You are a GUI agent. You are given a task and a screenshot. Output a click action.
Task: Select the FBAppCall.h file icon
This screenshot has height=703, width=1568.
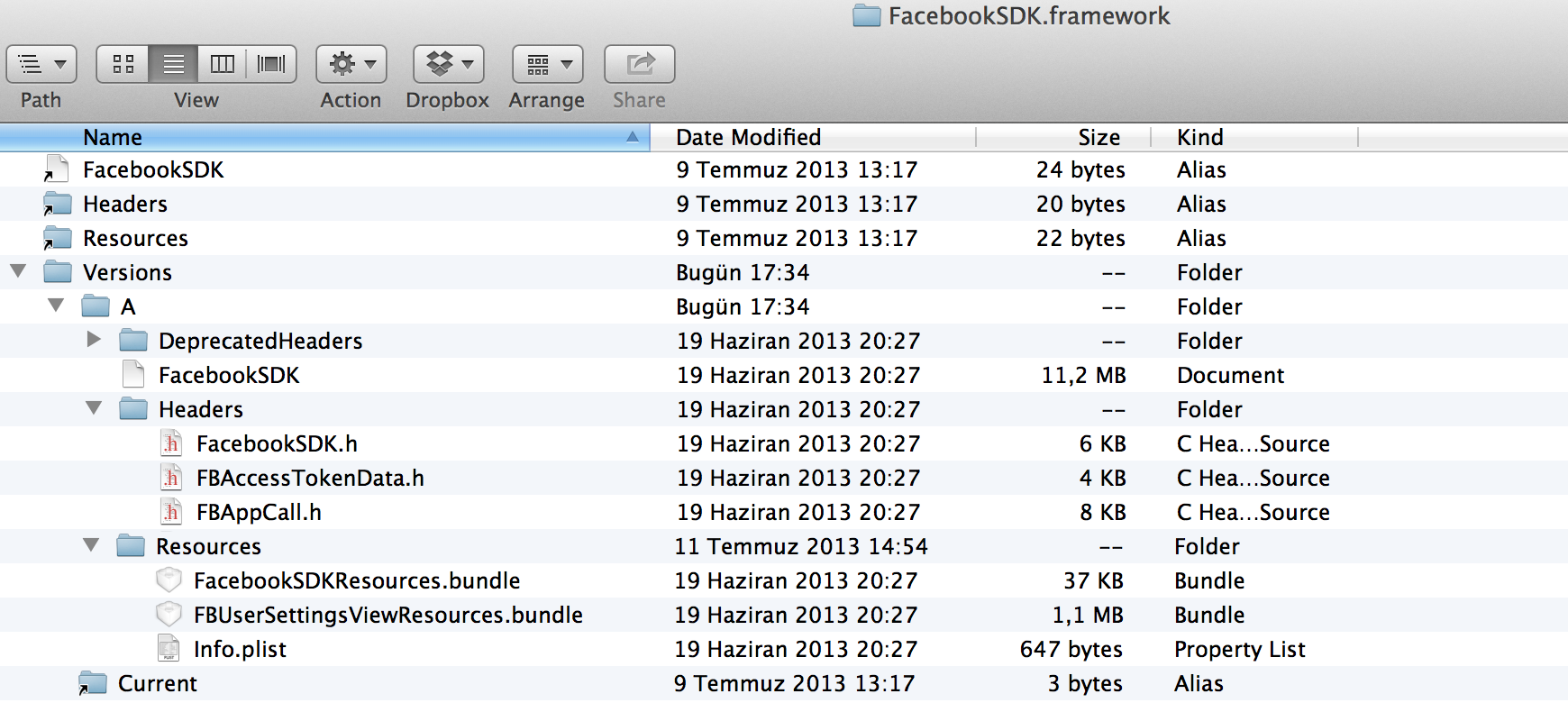click(x=171, y=511)
